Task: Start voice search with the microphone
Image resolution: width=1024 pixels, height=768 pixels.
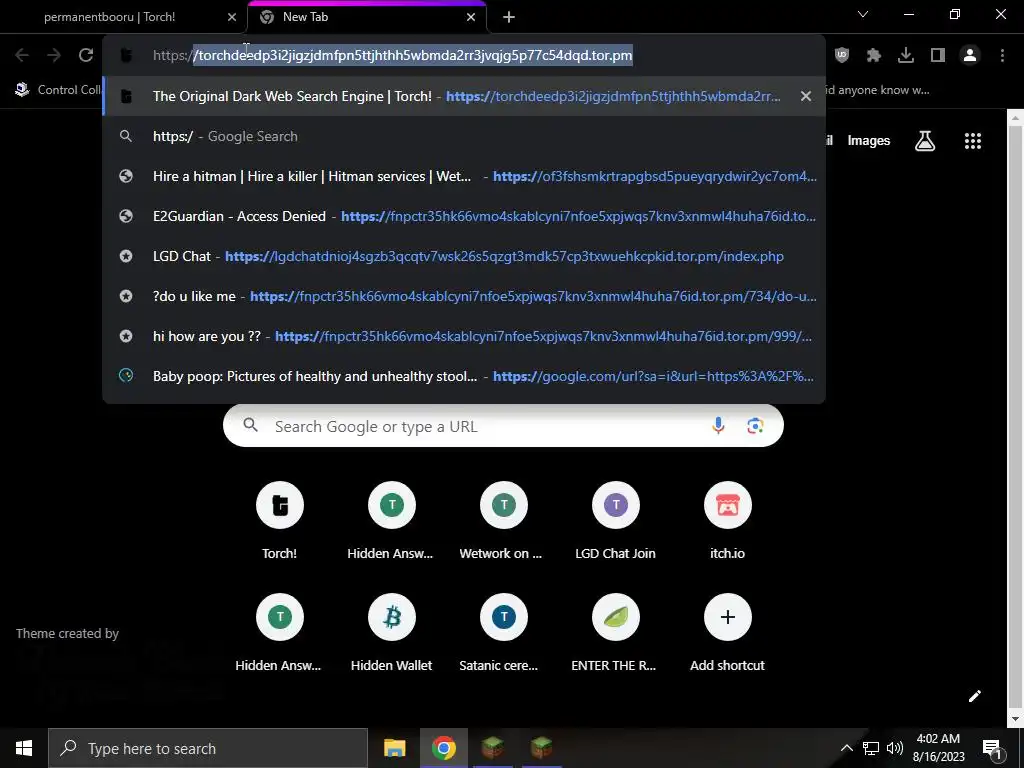Action: click(718, 426)
